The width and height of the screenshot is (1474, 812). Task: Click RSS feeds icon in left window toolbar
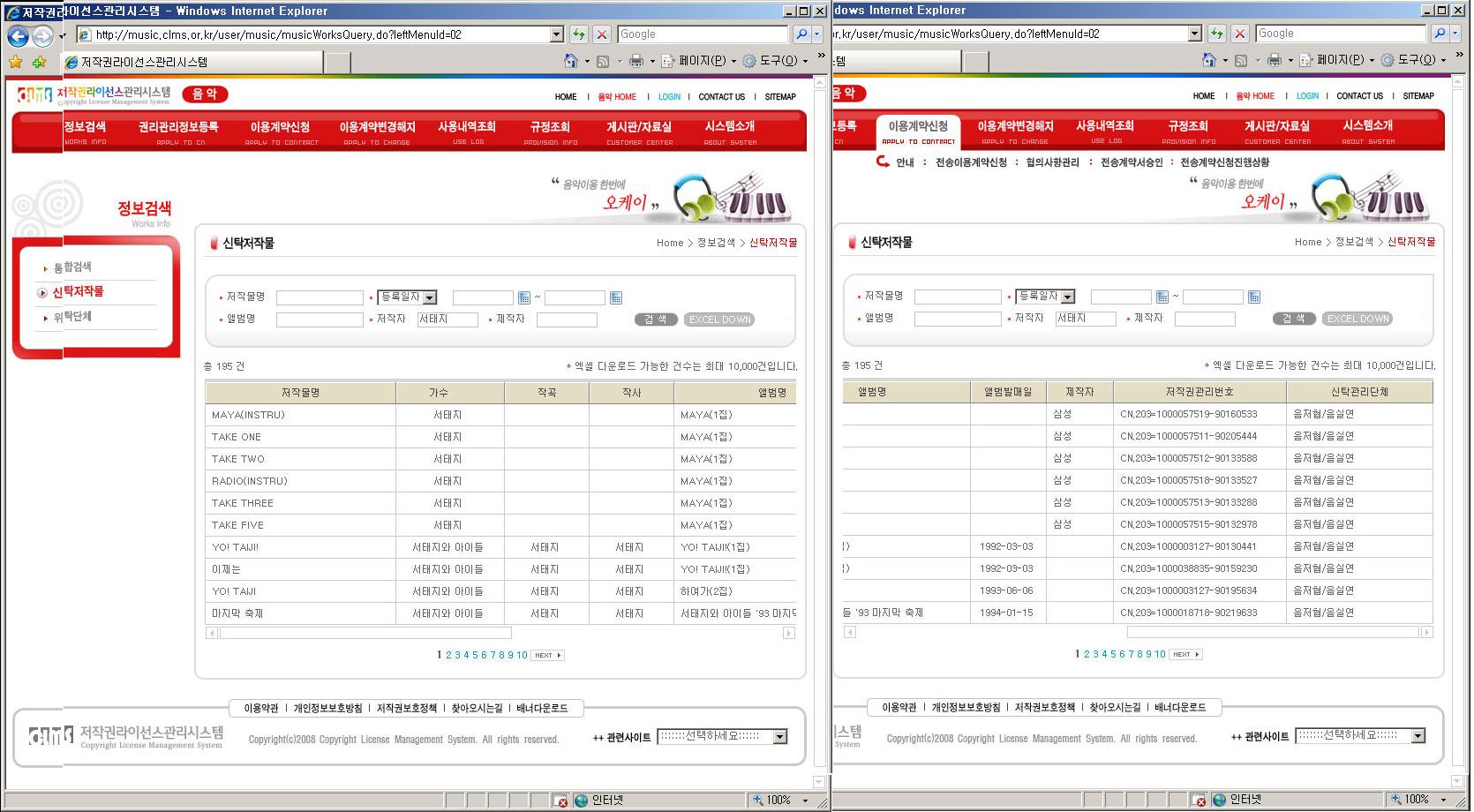click(603, 61)
